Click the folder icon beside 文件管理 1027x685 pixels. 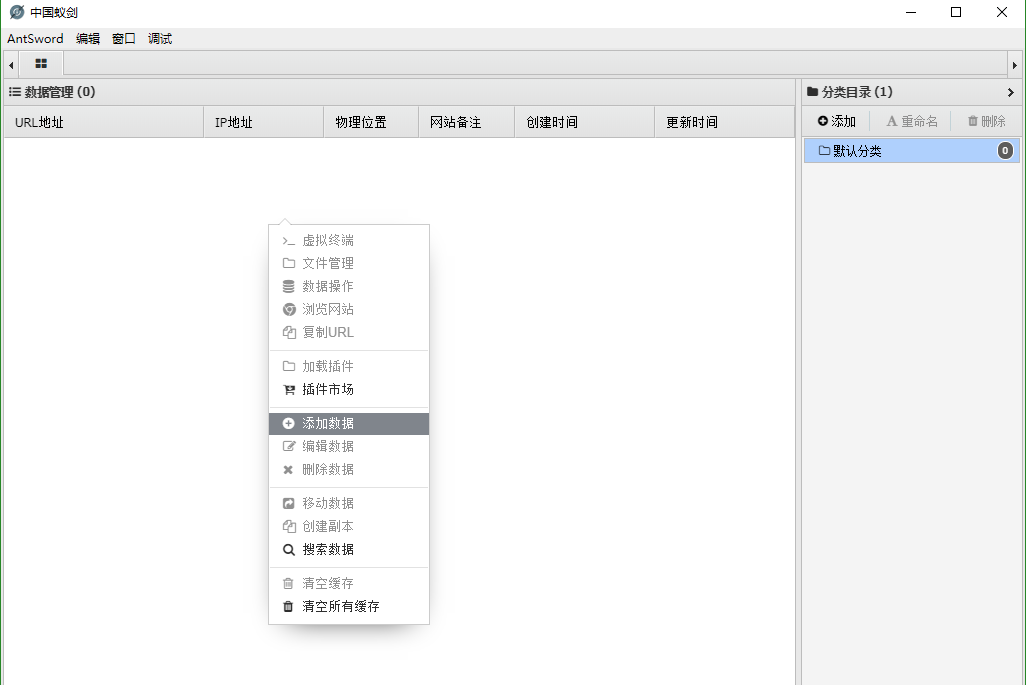tap(288, 263)
